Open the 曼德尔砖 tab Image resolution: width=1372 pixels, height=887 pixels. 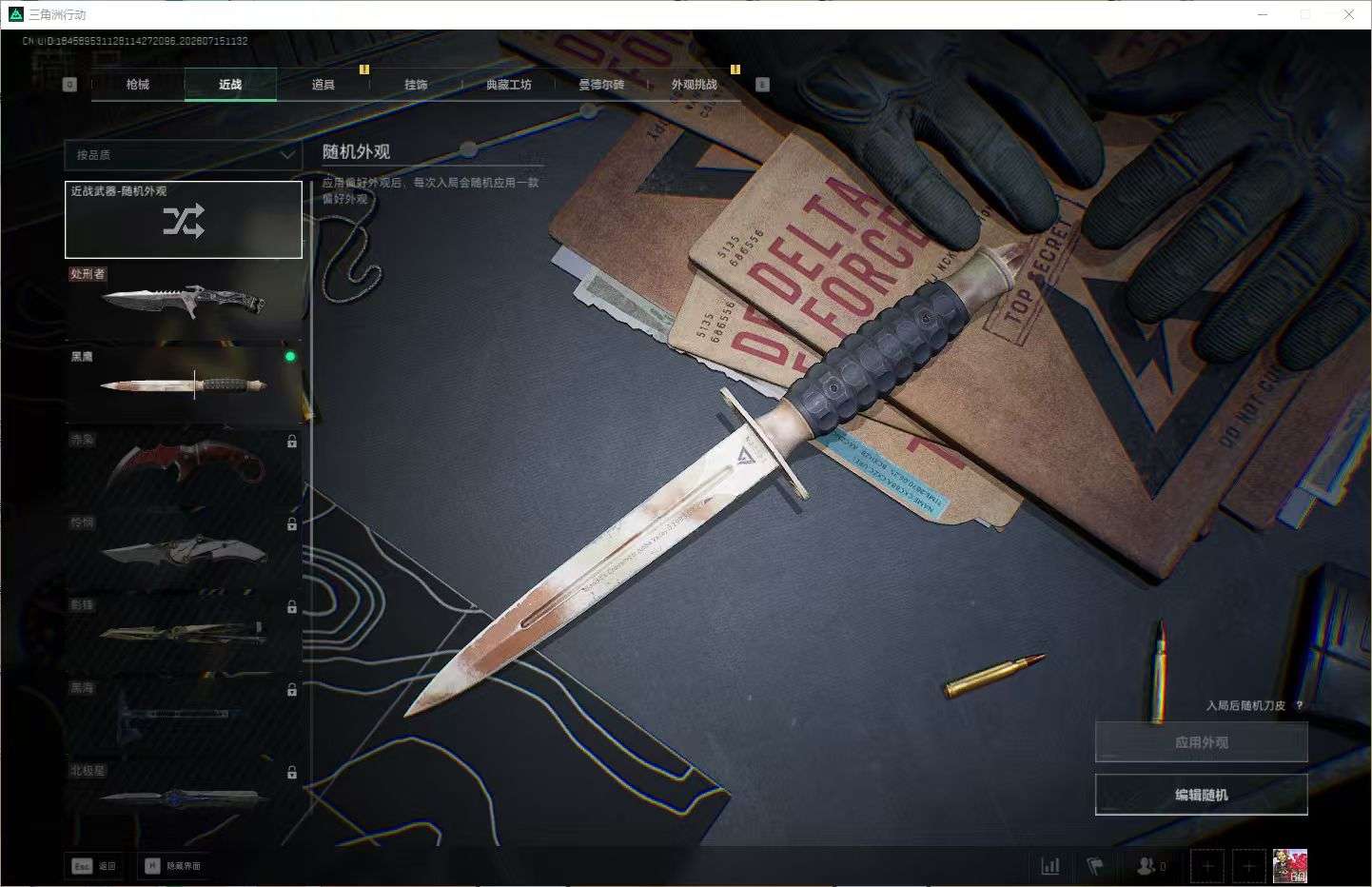point(601,85)
